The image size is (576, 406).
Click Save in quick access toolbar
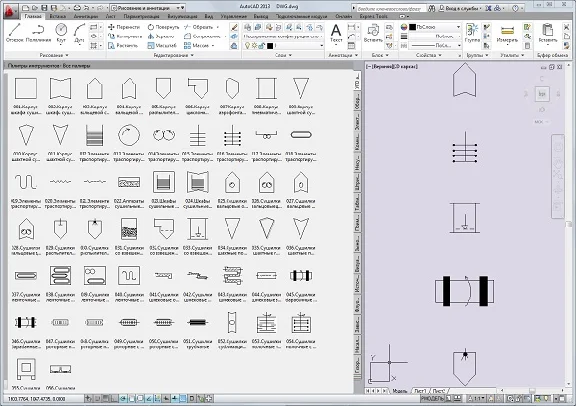44,8
